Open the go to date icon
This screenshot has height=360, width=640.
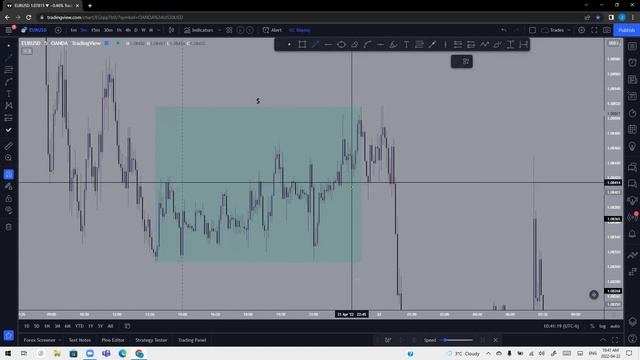[127, 326]
